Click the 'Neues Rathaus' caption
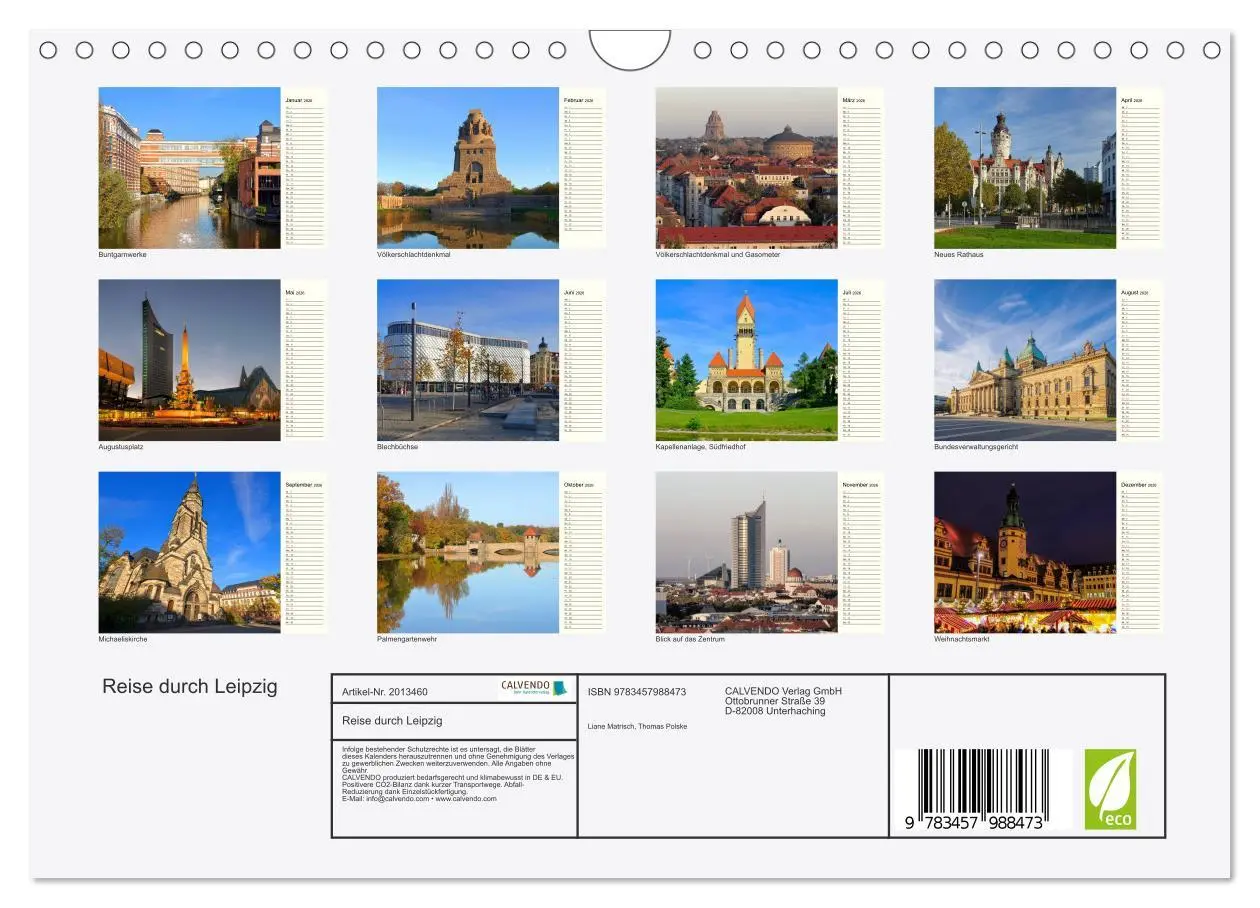The height and width of the screenshot is (908, 1260). click(x=959, y=255)
